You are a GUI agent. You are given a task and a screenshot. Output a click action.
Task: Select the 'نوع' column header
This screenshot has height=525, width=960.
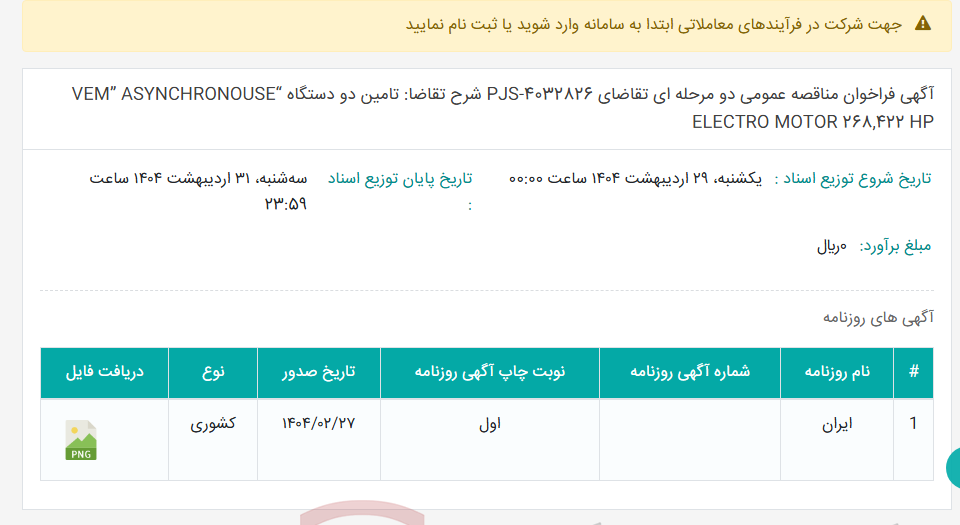[x=213, y=372]
